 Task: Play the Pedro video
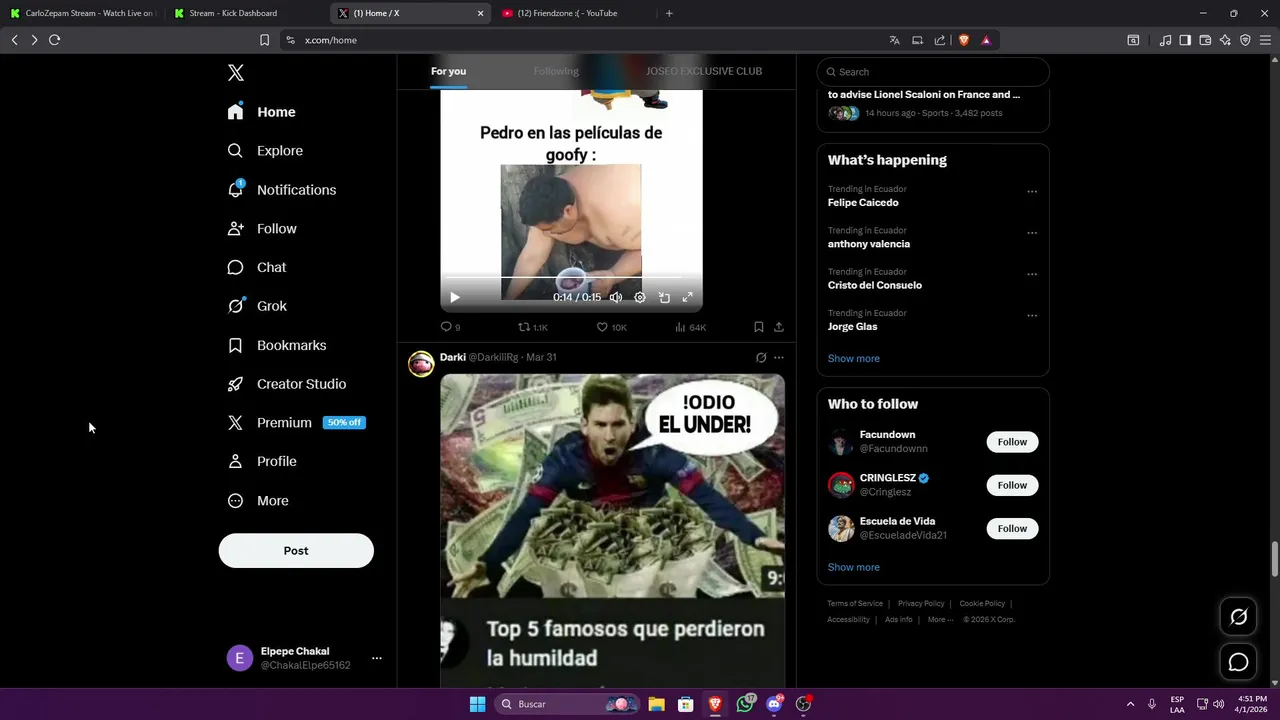tap(455, 297)
